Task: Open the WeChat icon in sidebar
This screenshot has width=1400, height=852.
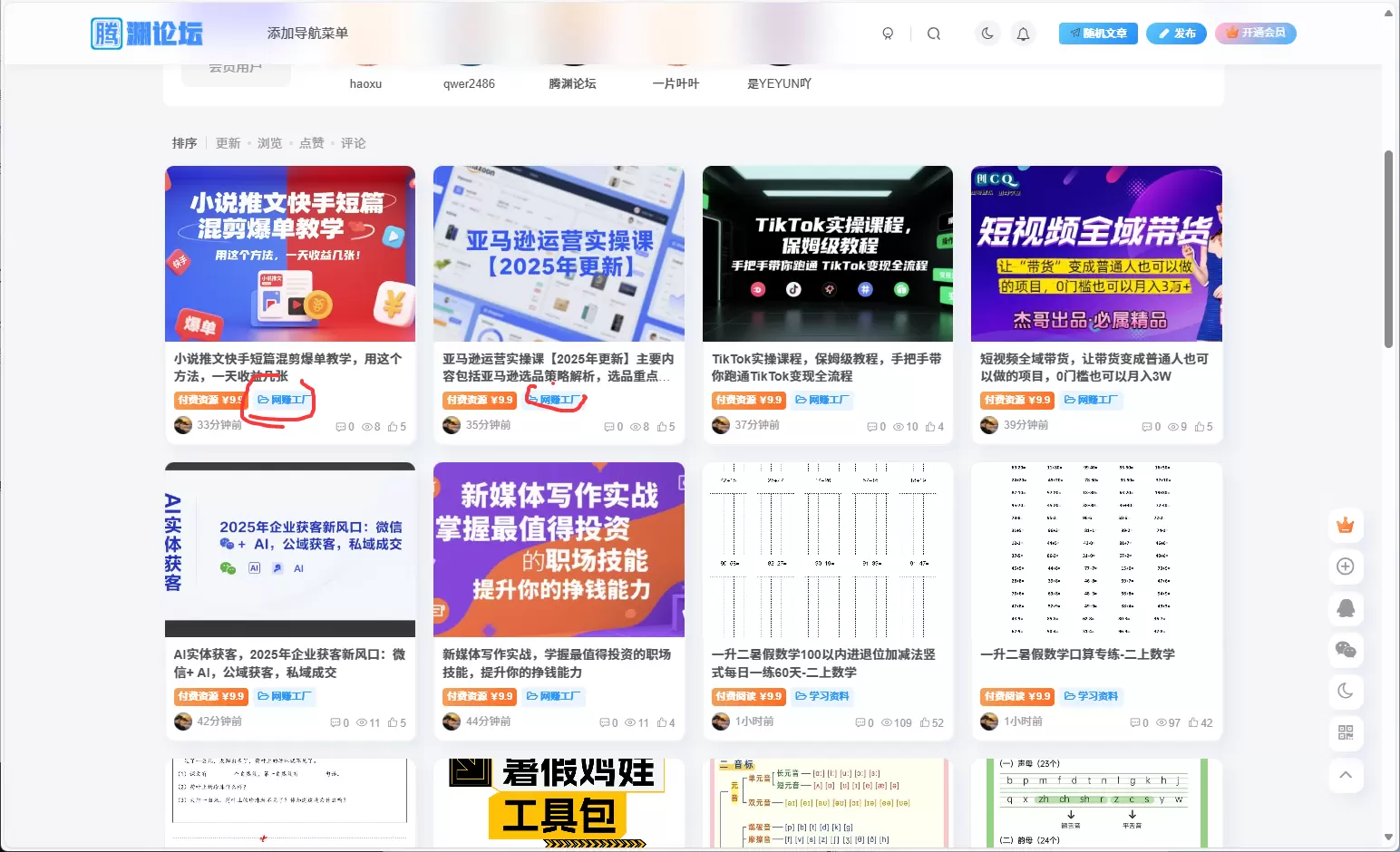Action: tap(1346, 649)
